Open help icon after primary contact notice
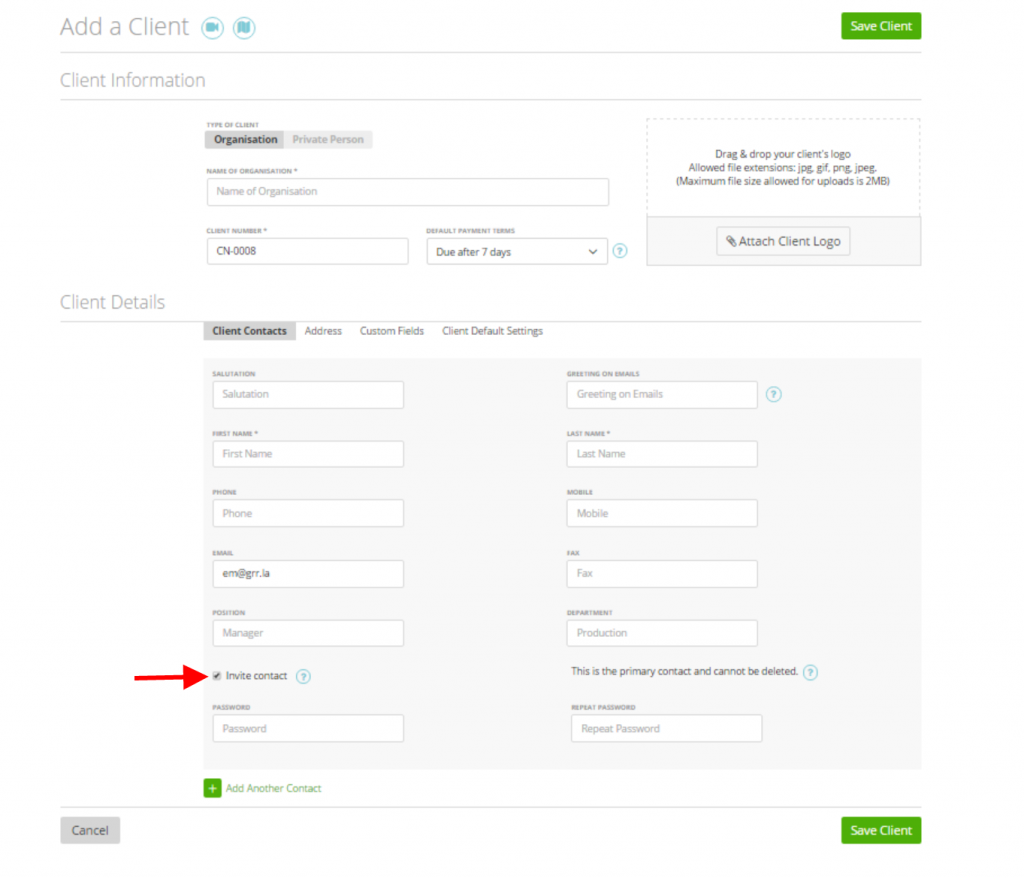 tap(810, 672)
